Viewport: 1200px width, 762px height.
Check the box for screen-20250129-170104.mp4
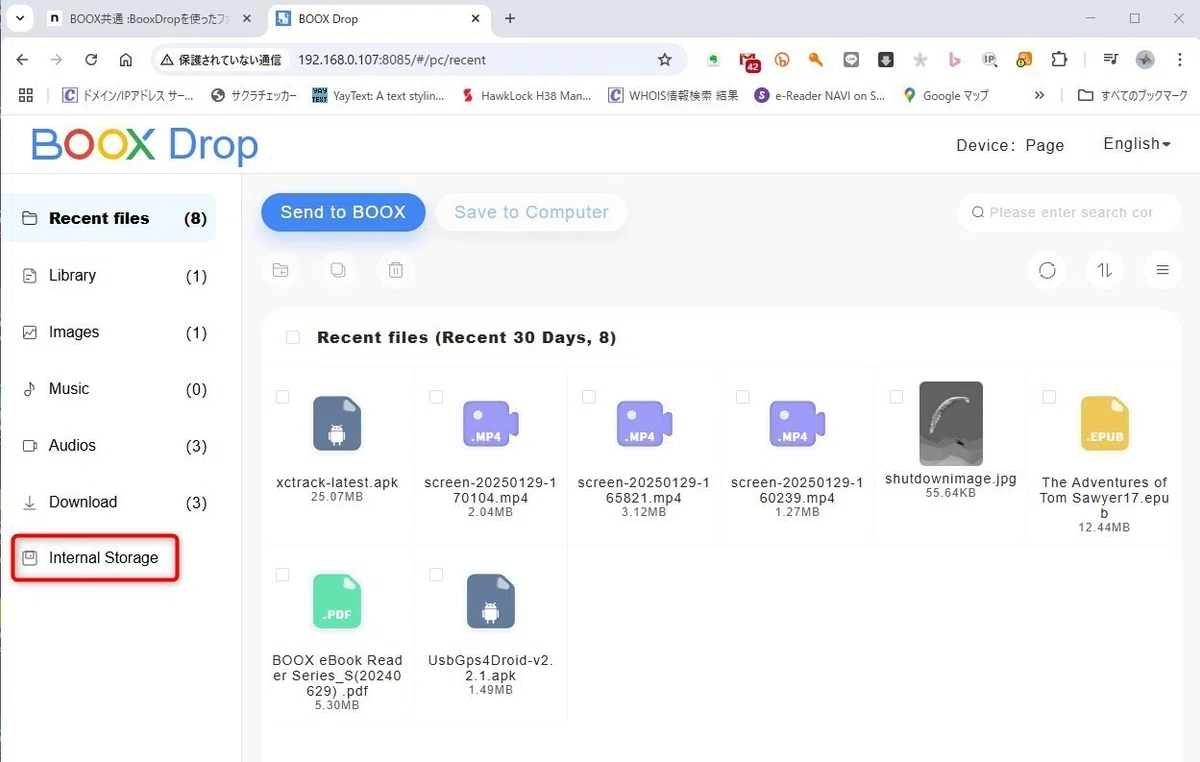tap(436, 397)
